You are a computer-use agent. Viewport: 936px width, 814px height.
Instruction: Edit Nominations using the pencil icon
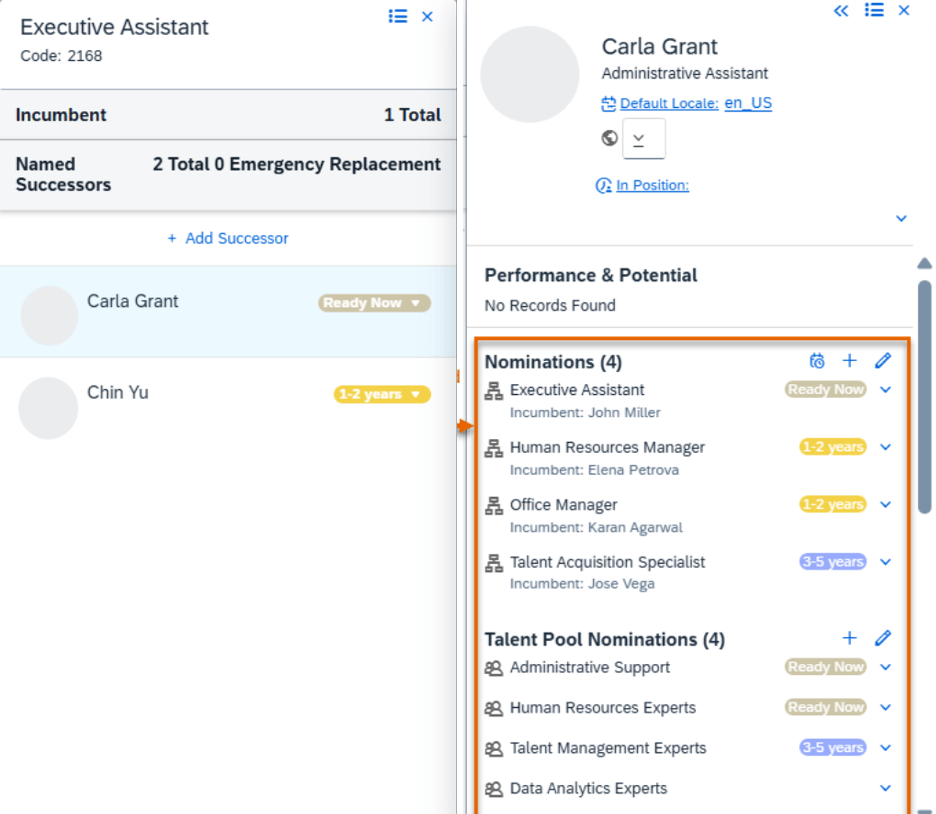[x=882, y=361]
